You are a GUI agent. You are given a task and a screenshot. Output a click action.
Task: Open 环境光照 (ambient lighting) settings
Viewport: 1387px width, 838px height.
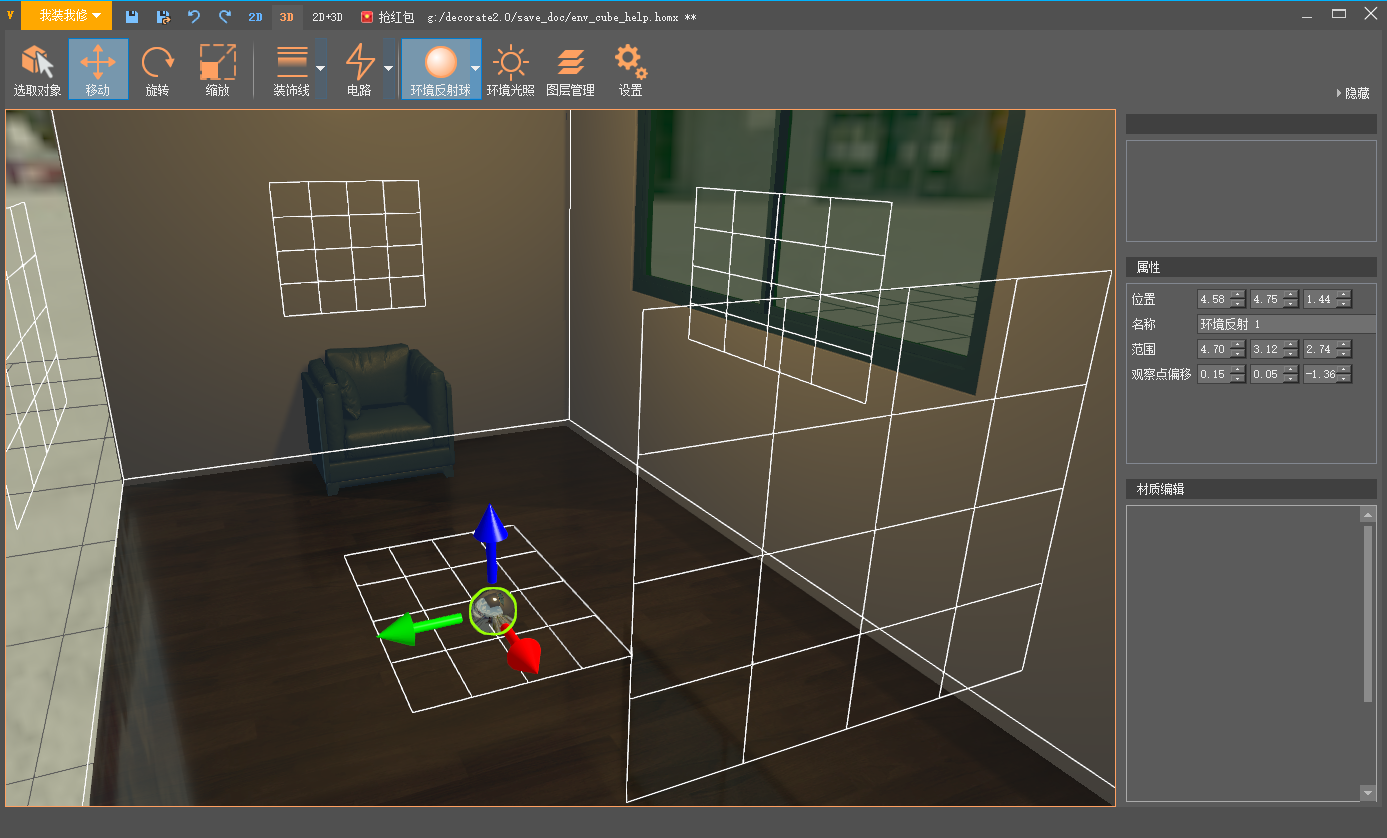click(510, 69)
